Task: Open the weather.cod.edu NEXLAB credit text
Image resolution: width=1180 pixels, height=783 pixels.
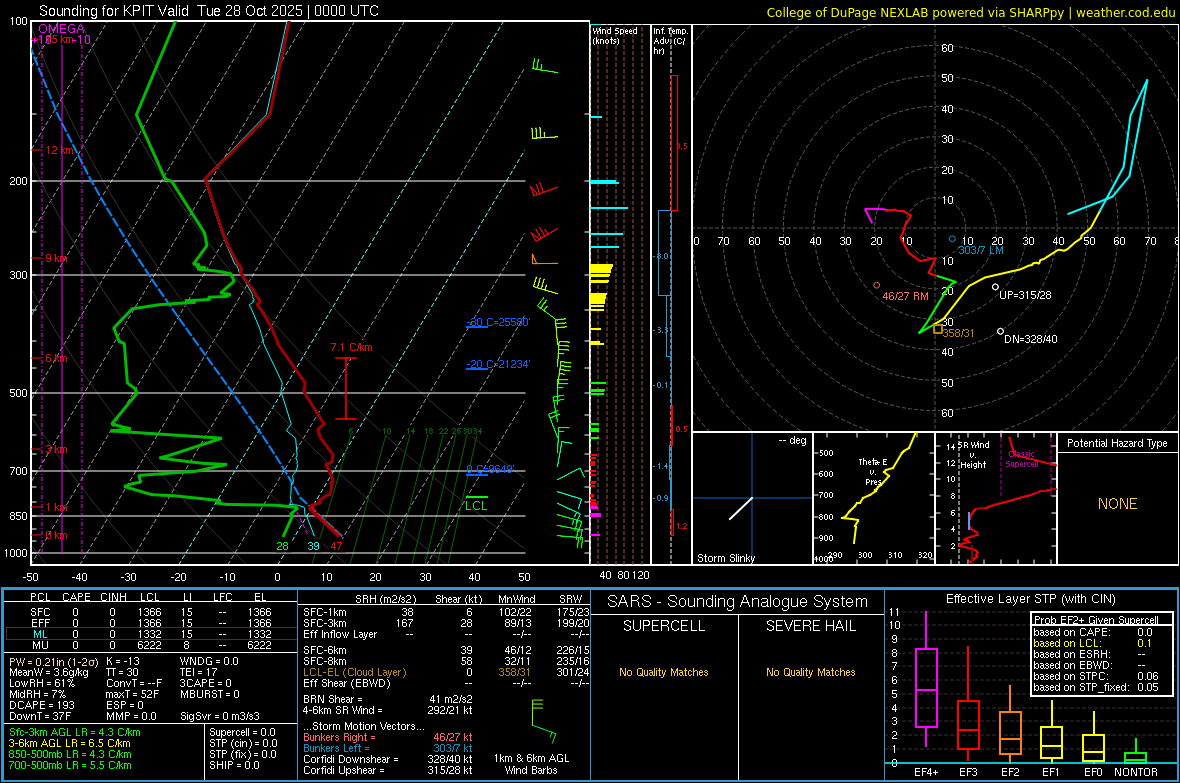Action: pyautogui.click(x=971, y=12)
